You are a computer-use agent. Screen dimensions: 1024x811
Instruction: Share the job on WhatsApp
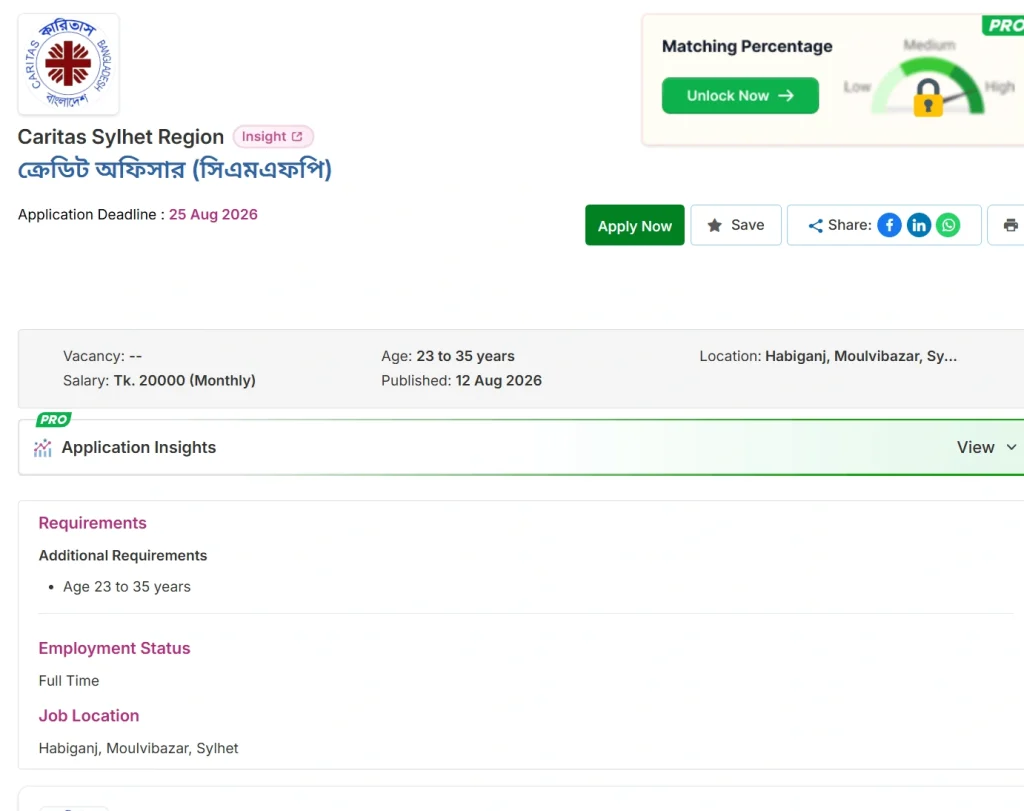[948, 225]
